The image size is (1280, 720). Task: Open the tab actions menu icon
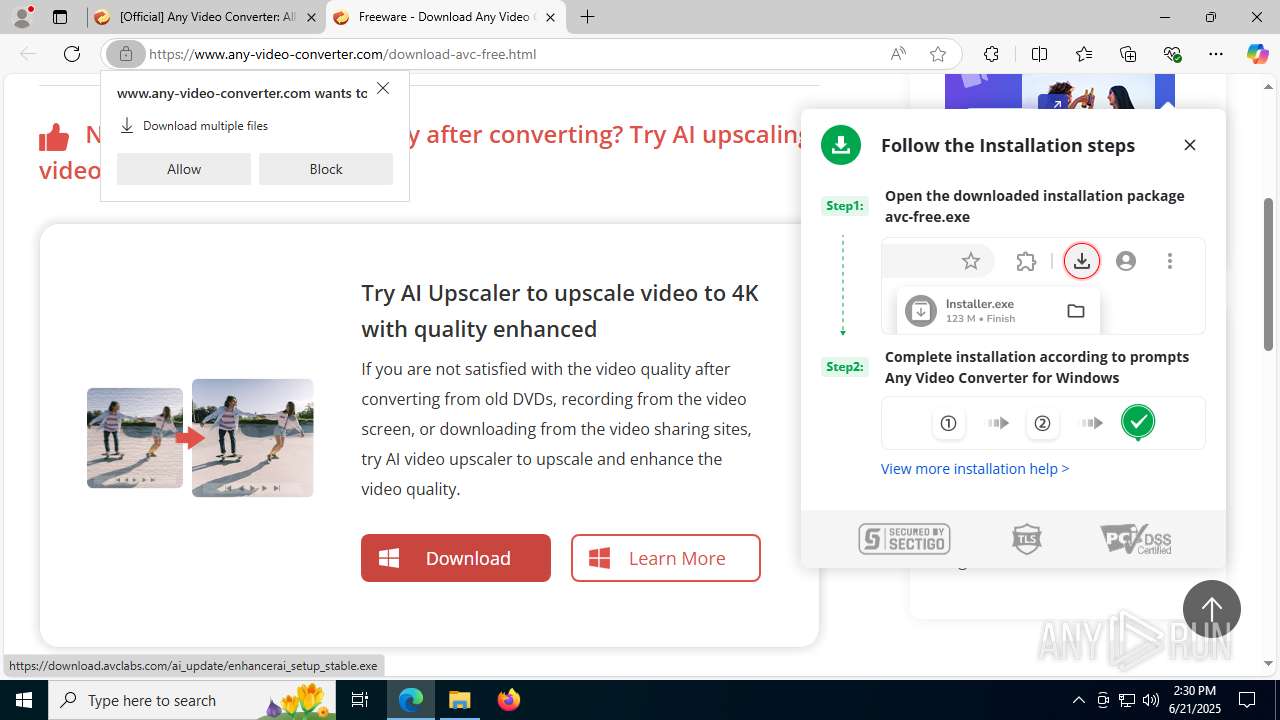tap(60, 17)
